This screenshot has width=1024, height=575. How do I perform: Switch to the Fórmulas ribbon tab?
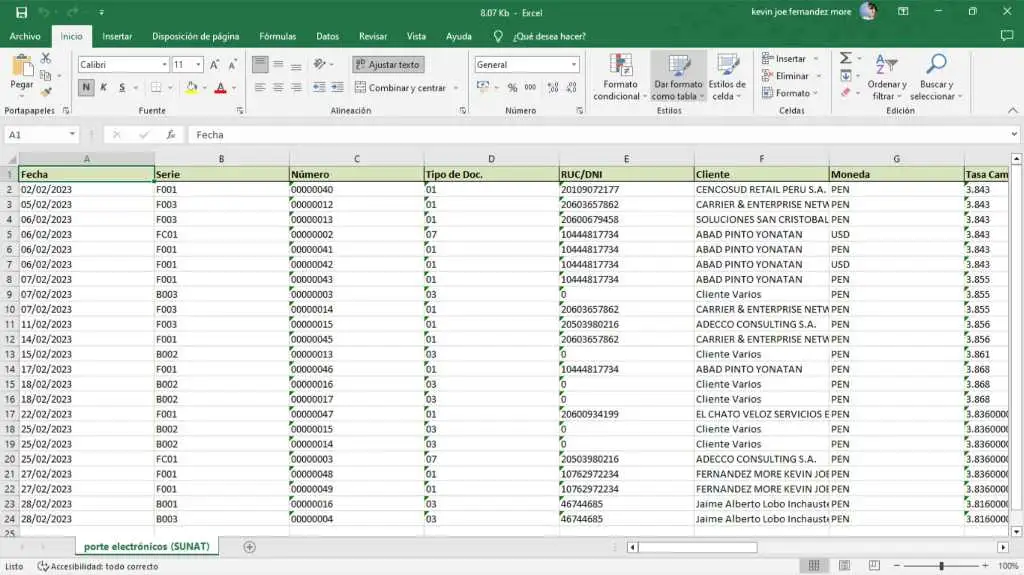coord(277,36)
